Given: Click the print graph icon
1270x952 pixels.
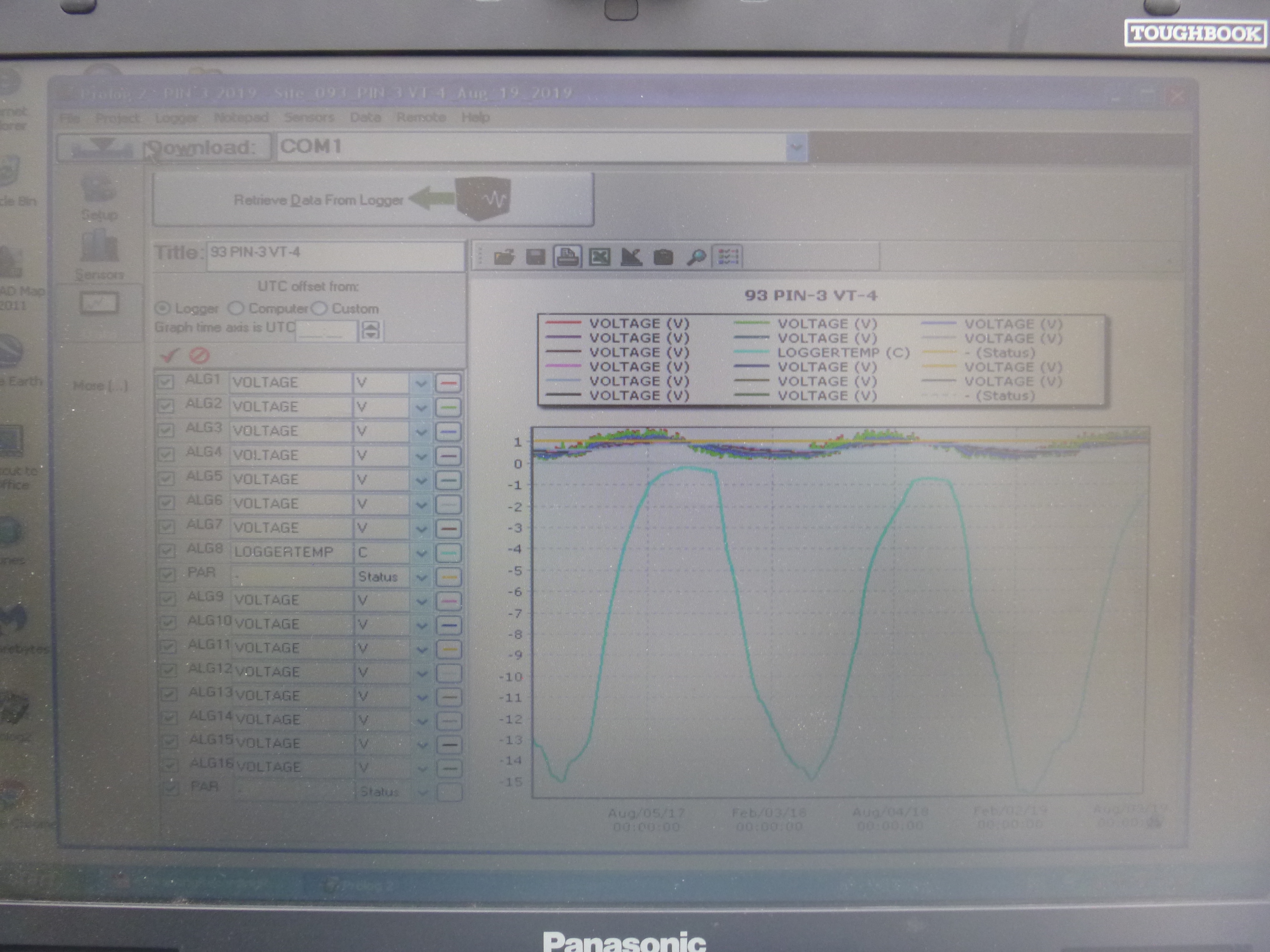Looking at the screenshot, I should coord(567,256).
